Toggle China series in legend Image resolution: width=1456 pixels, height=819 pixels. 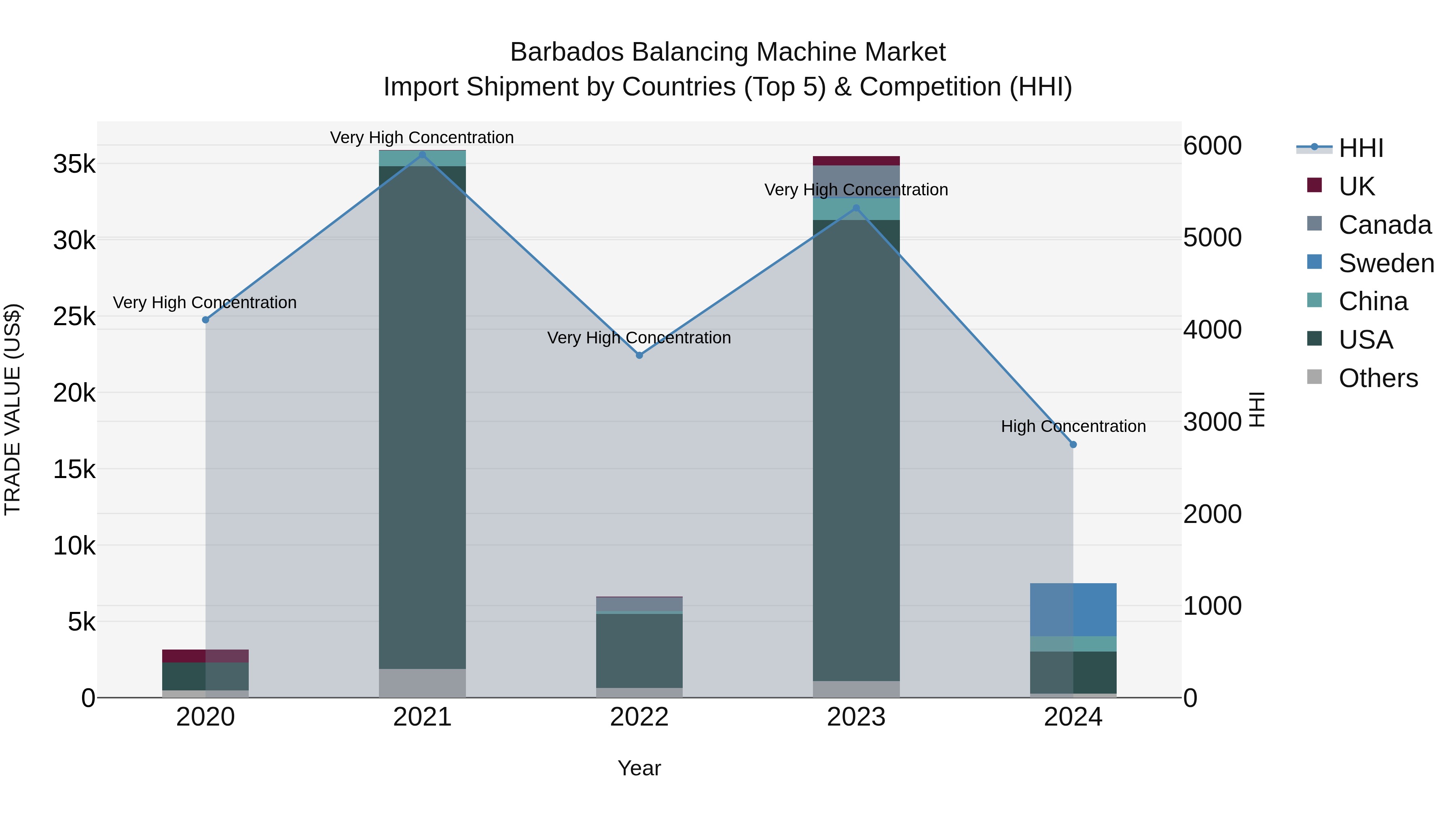click(x=1357, y=301)
